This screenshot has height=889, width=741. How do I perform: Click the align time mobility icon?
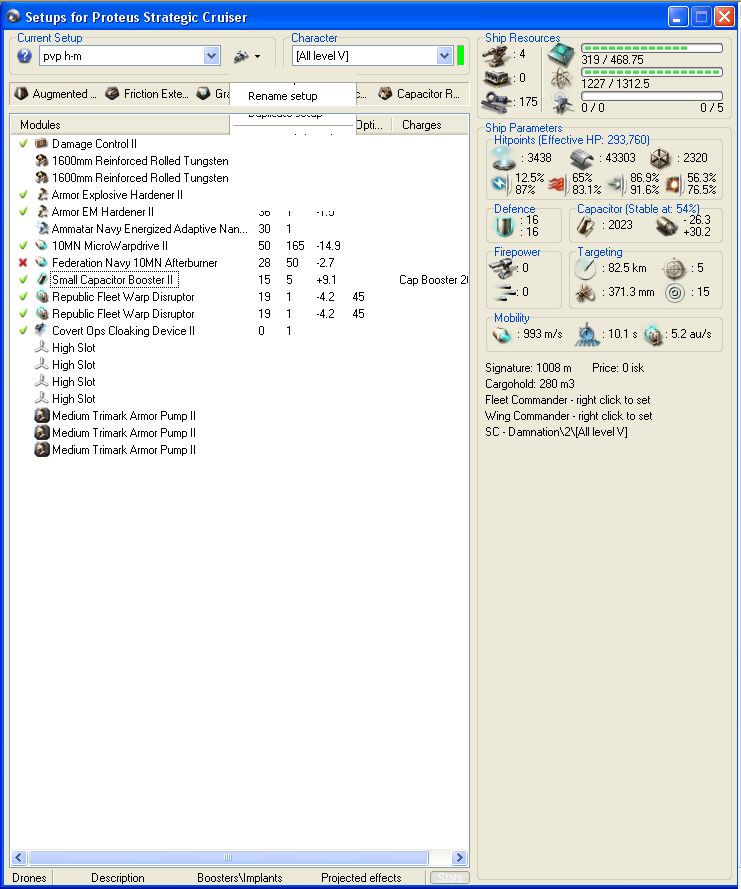(587, 335)
